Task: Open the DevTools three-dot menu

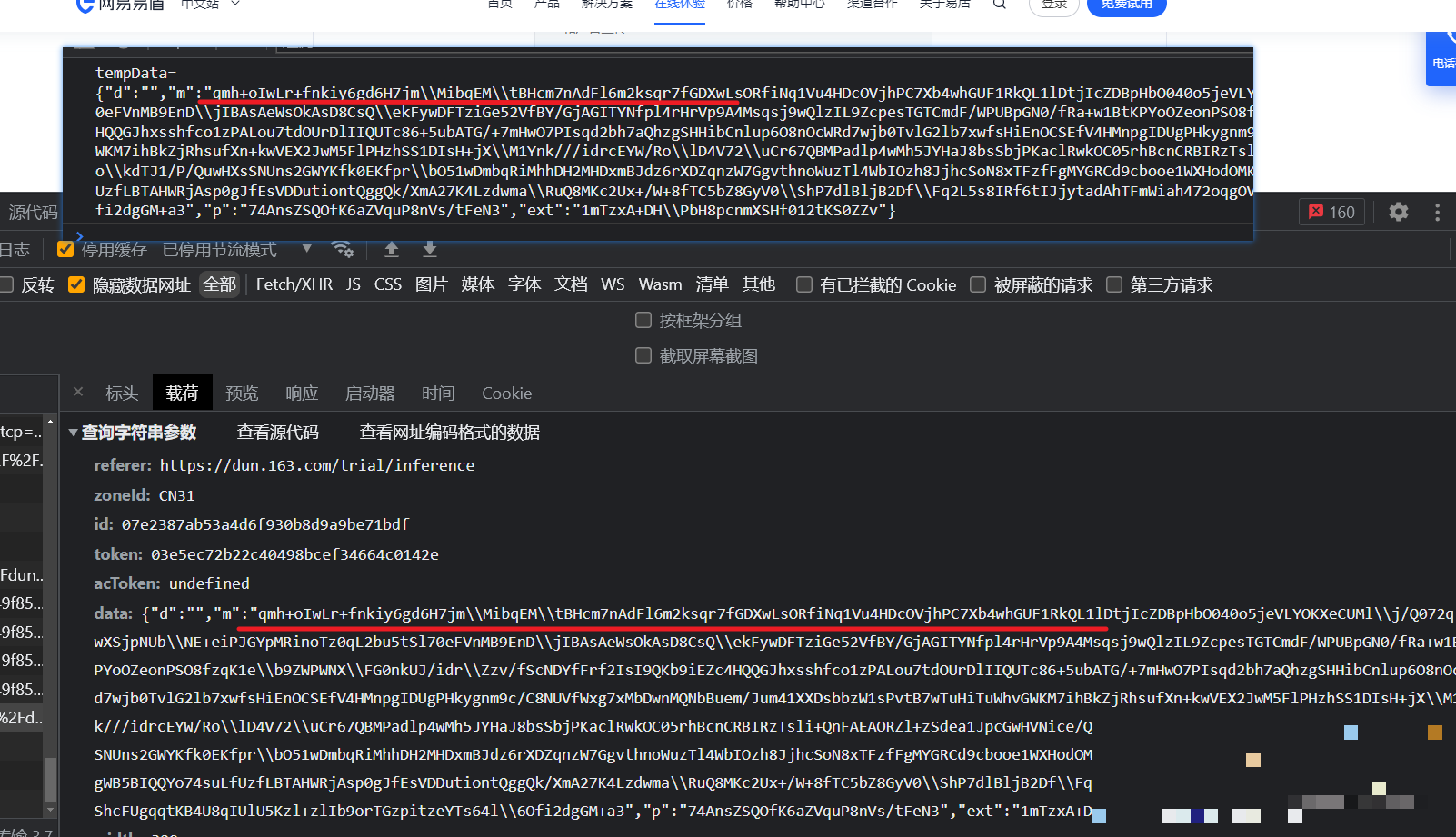Action: coord(1437,212)
